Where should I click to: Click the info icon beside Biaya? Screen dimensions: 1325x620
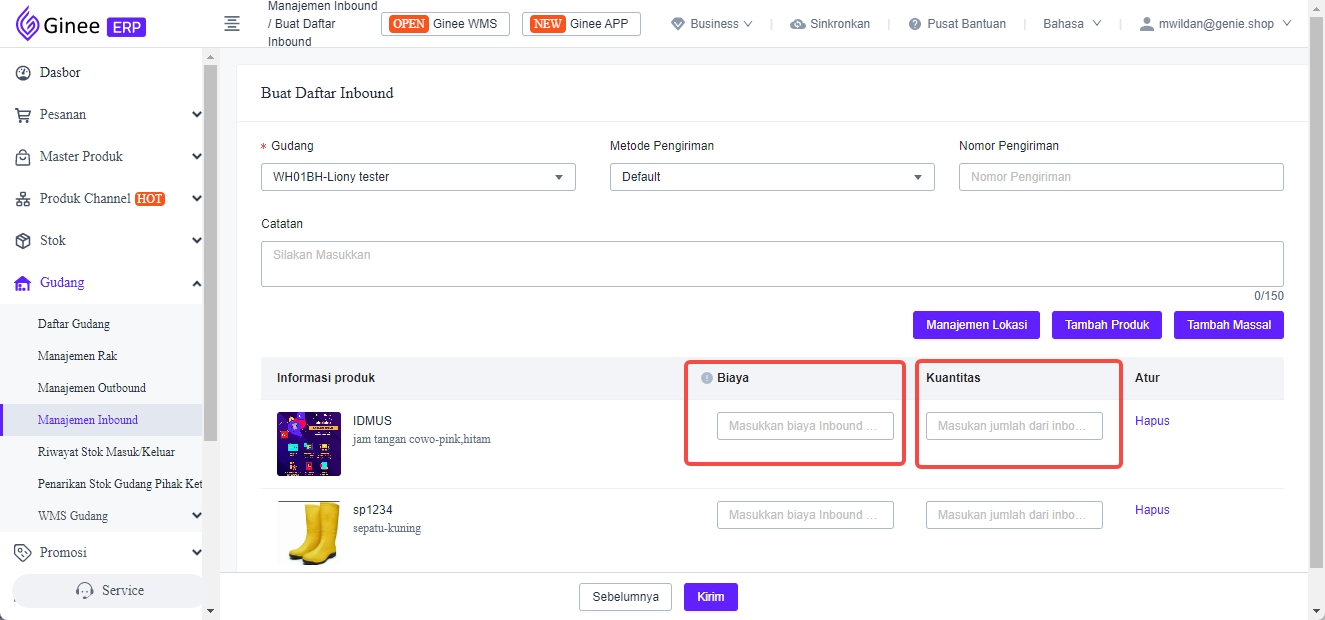(x=707, y=378)
